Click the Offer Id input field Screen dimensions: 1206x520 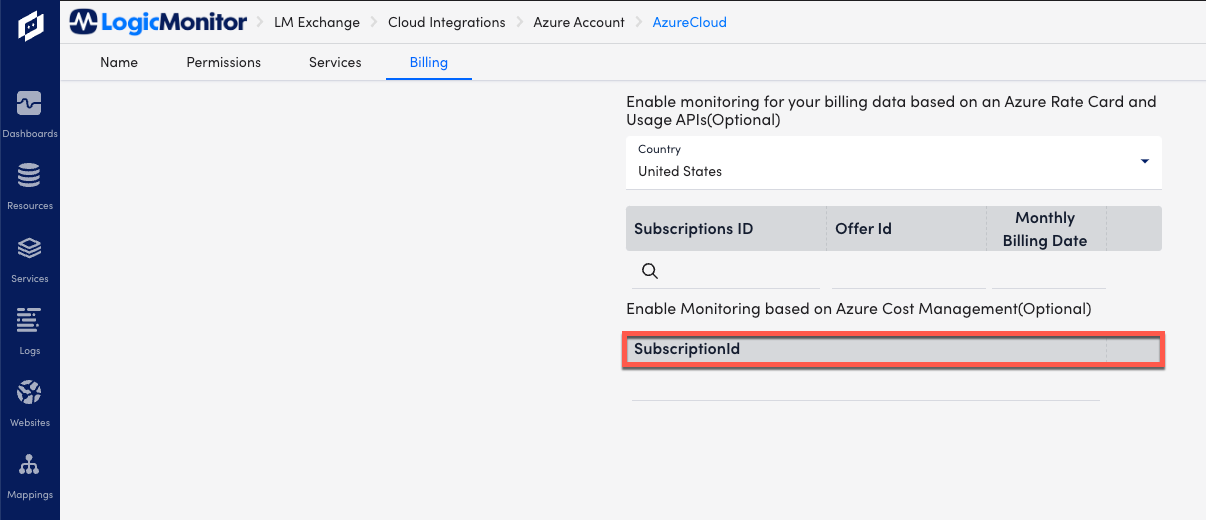[908, 271]
